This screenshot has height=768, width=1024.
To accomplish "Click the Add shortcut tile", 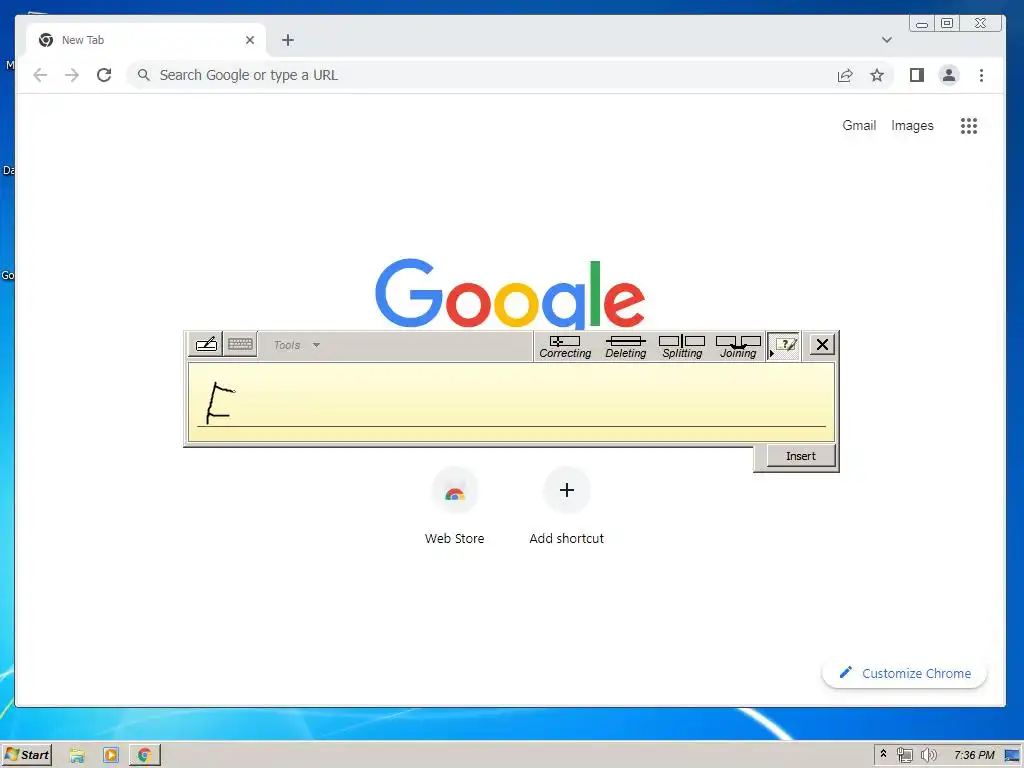I will click(567, 507).
